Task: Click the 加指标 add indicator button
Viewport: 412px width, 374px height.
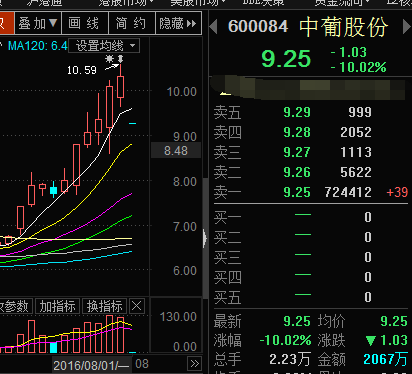Action: (x=57, y=306)
